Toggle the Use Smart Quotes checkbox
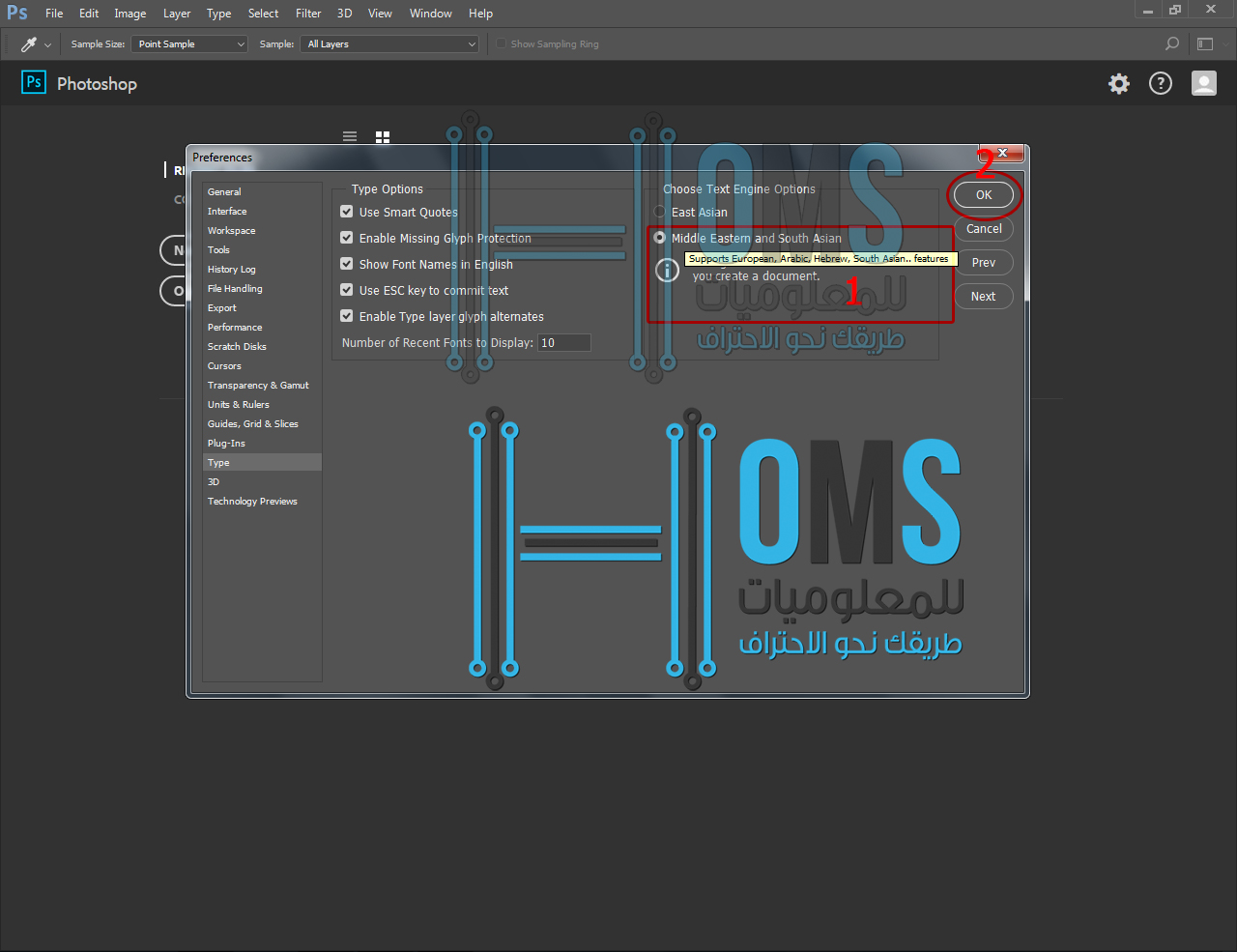The width and height of the screenshot is (1237, 952). (x=347, y=212)
